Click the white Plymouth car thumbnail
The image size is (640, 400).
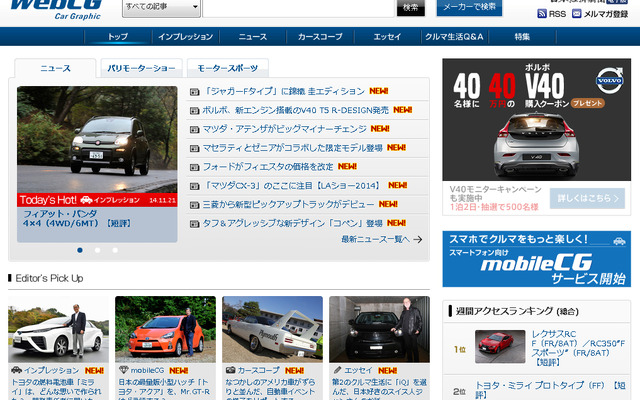tap(272, 329)
